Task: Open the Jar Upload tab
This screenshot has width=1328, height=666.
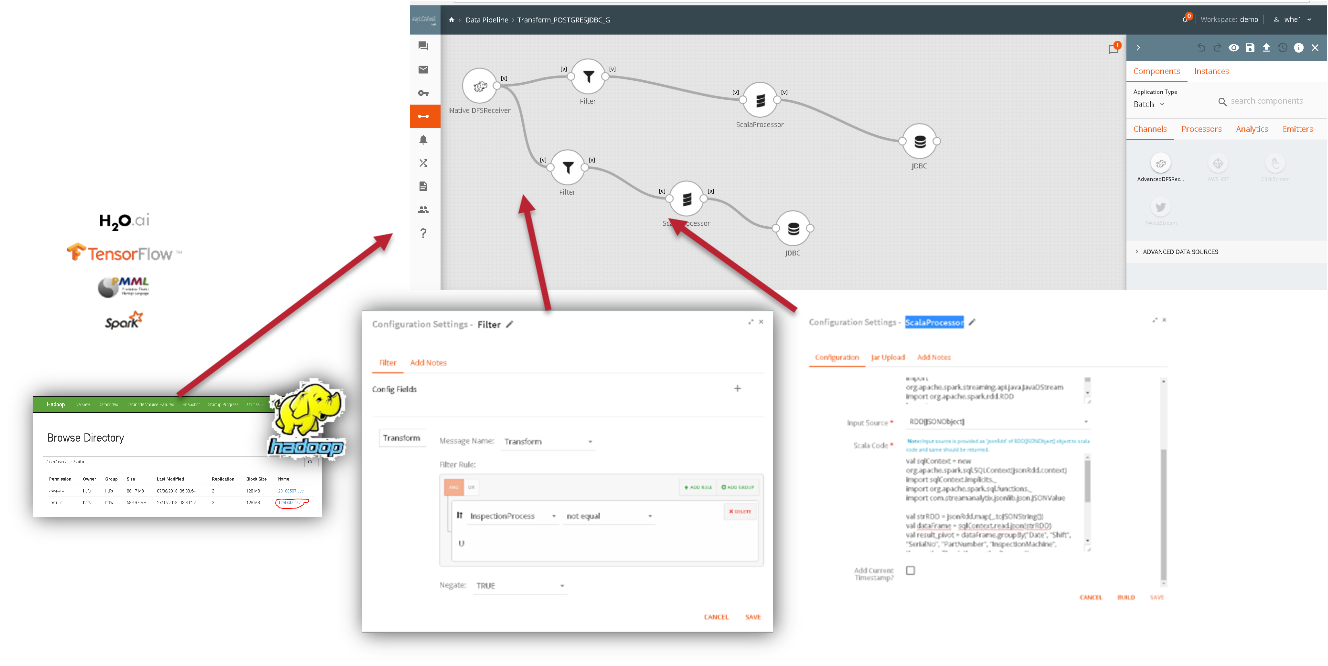Action: pyautogui.click(x=888, y=357)
